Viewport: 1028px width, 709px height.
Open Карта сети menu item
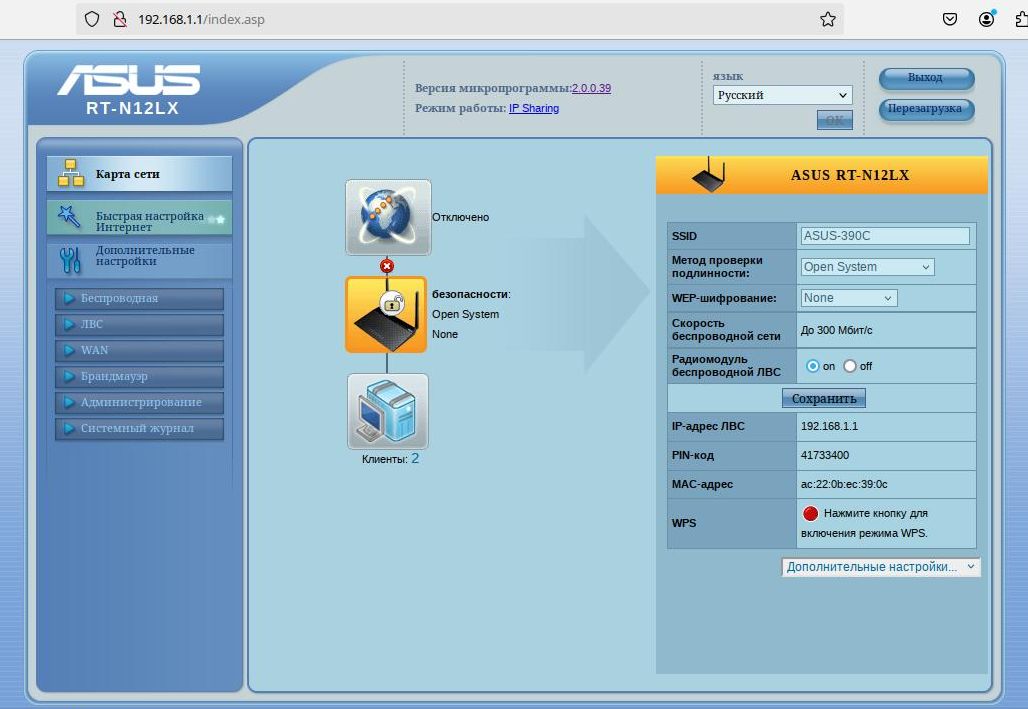(x=139, y=174)
